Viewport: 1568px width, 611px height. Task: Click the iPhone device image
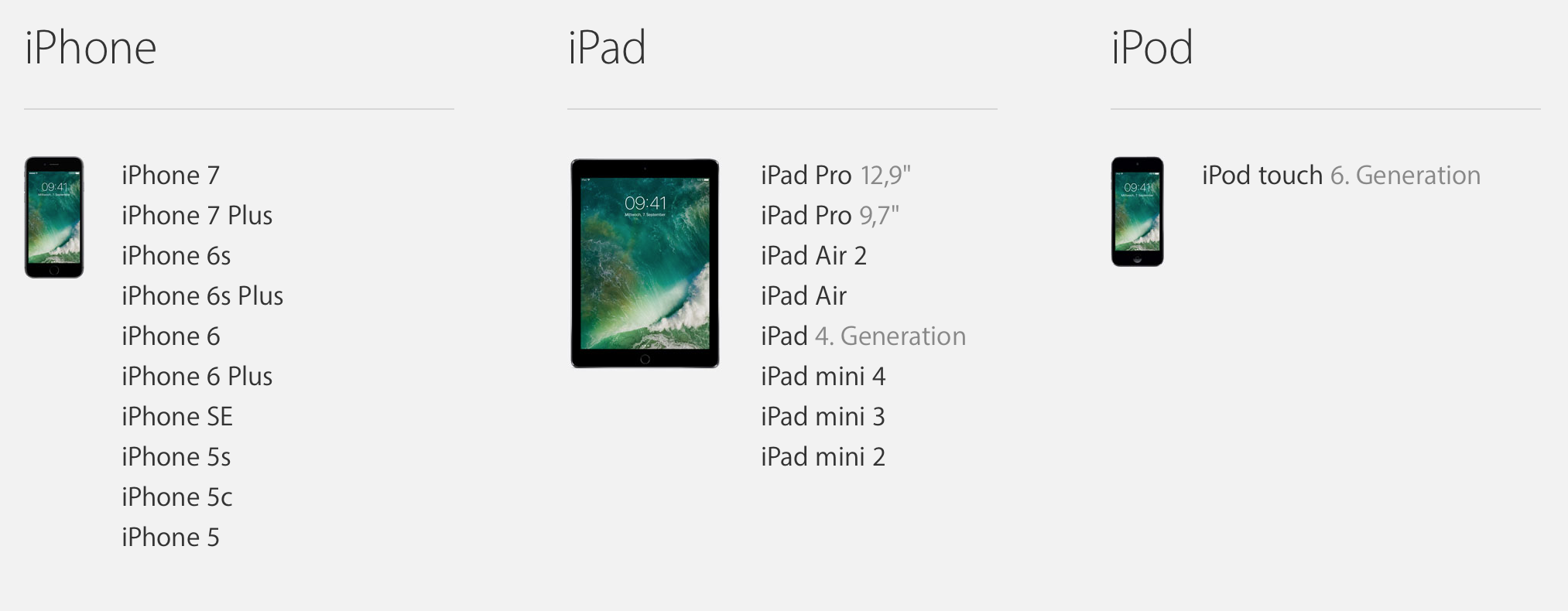54,217
